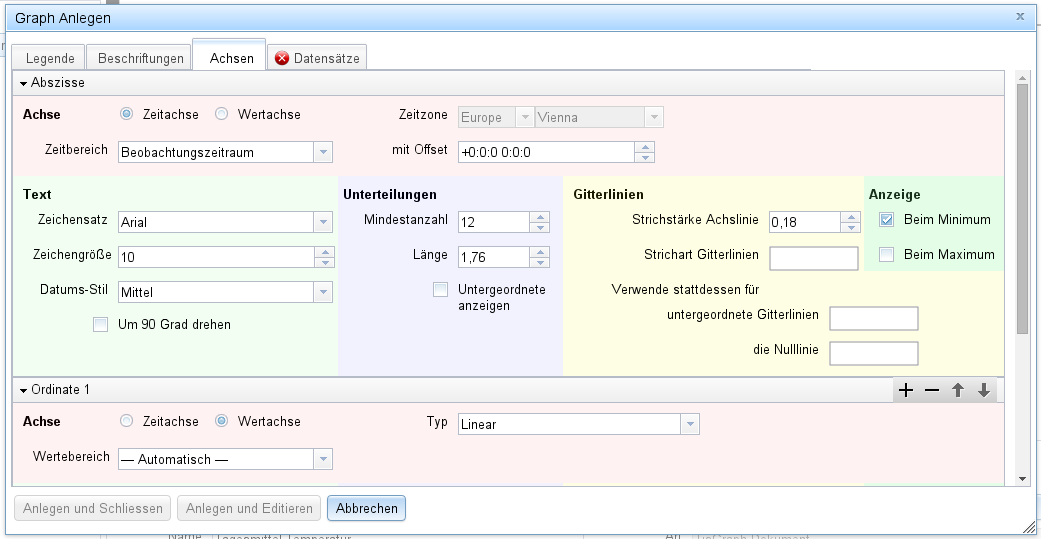The image size is (1041, 539).
Task: Select the Zeitachse radio button in Ordinate 1
Action: [x=126, y=421]
